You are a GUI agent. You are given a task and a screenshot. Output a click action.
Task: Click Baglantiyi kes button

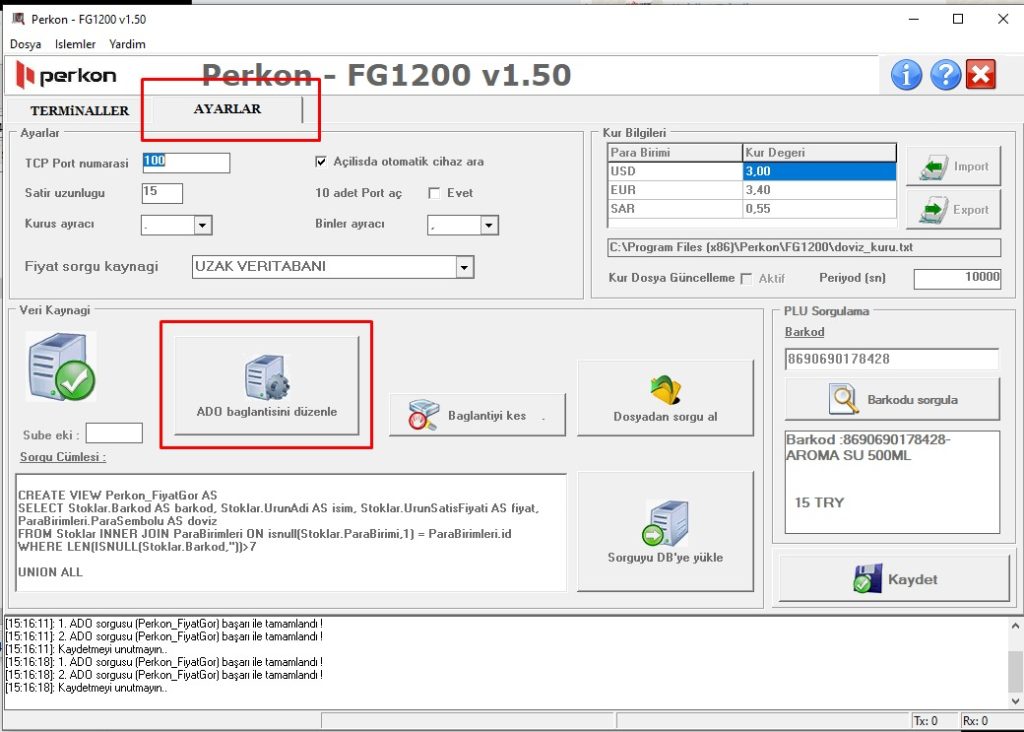coord(477,415)
